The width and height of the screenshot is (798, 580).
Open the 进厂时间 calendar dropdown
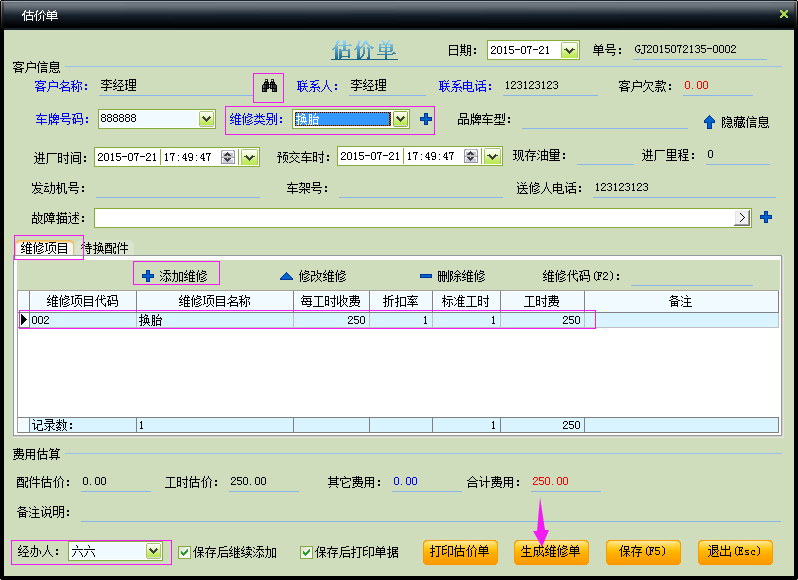[249, 157]
